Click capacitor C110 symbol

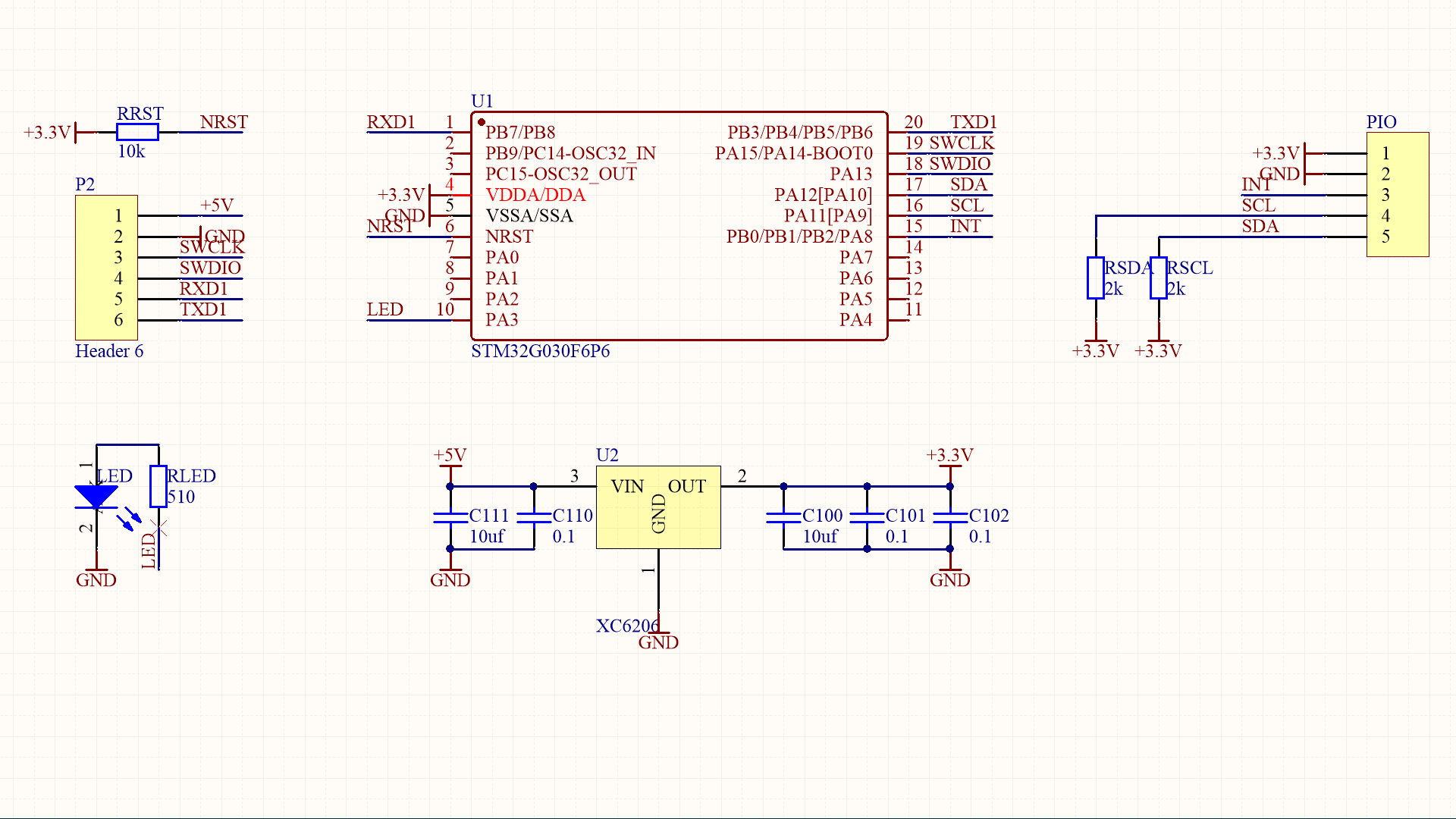pyautogui.click(x=534, y=517)
